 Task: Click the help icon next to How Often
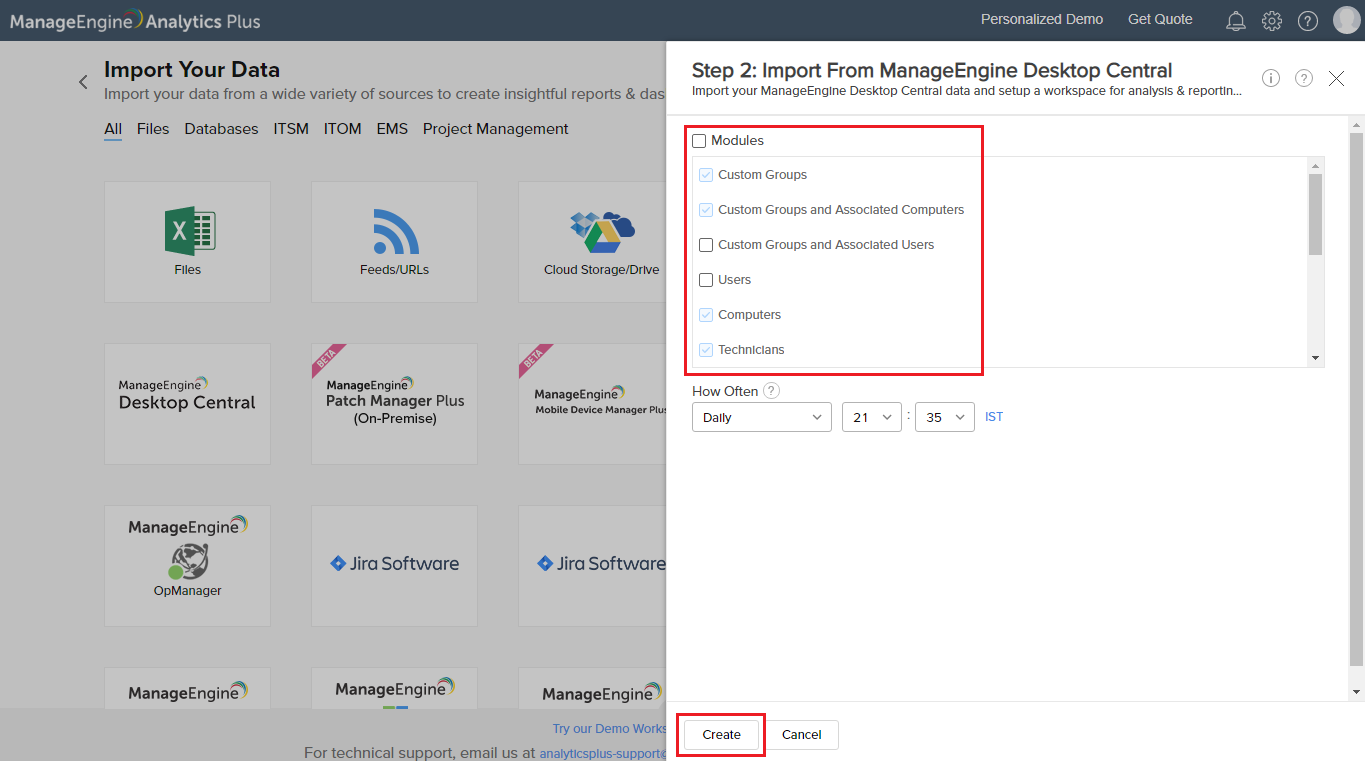[x=771, y=391]
